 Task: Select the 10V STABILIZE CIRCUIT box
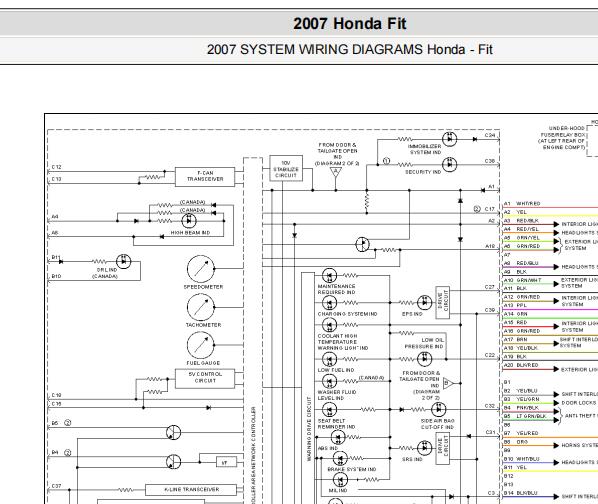(286, 168)
